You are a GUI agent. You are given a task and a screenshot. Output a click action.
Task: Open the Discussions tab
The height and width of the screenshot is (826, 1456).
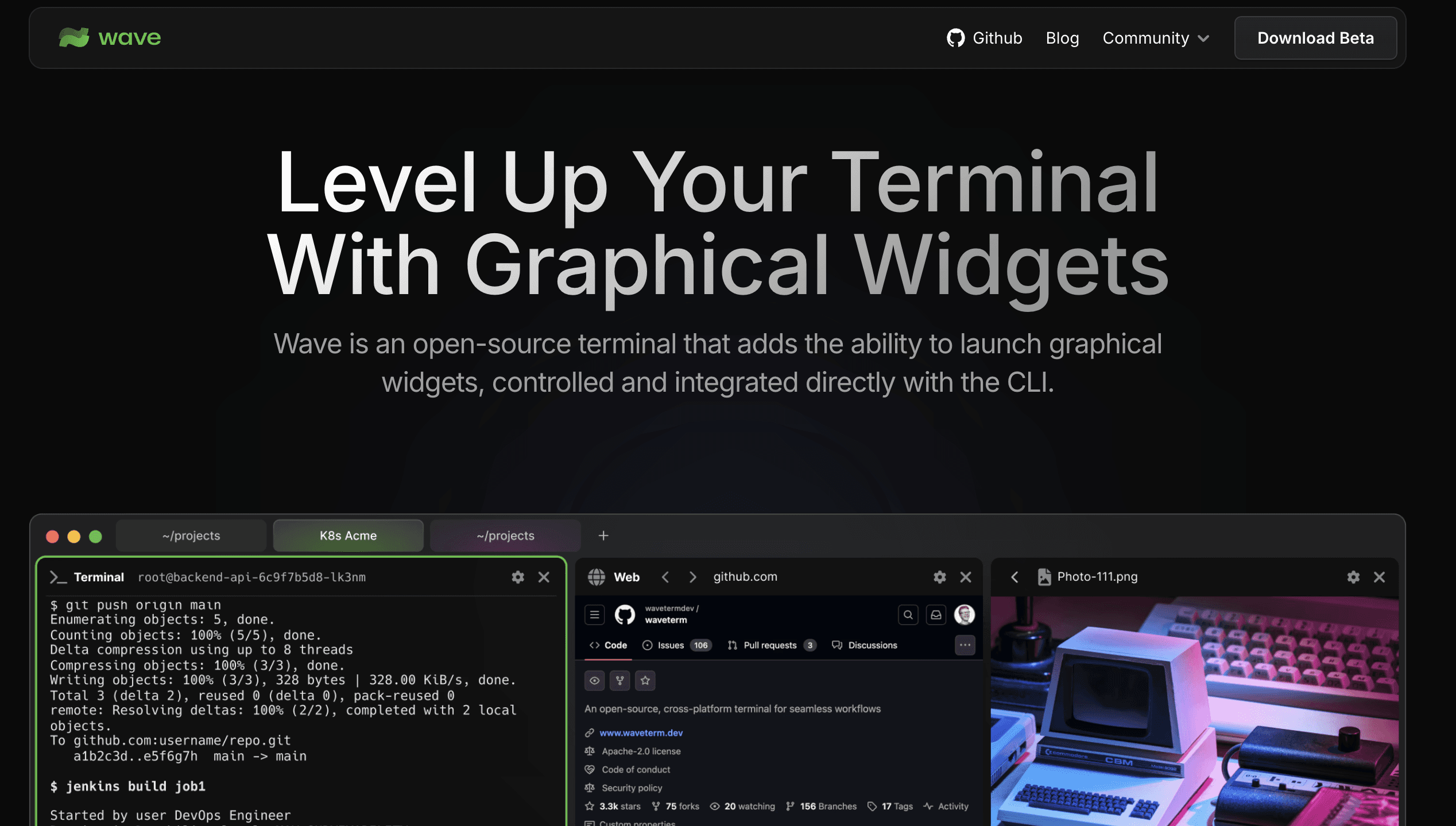point(865,645)
